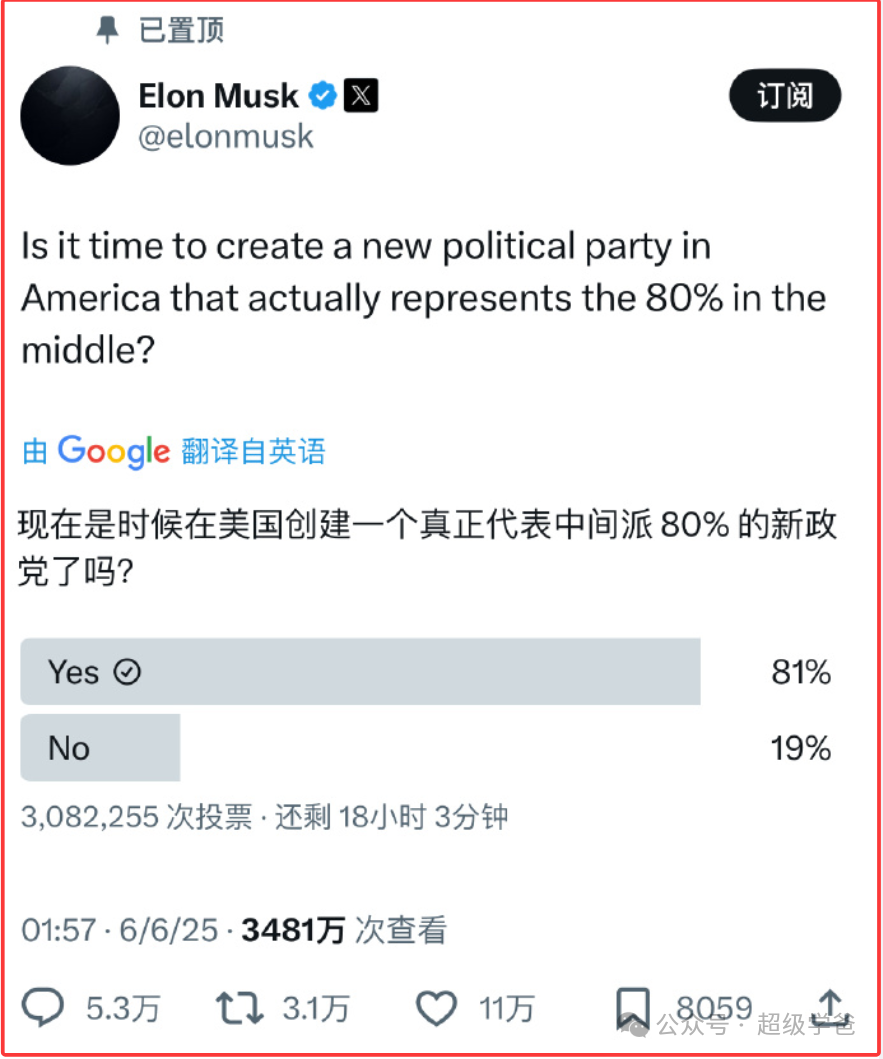Click the Google translation logo
Screen dimensions: 883x1059
tap(113, 451)
